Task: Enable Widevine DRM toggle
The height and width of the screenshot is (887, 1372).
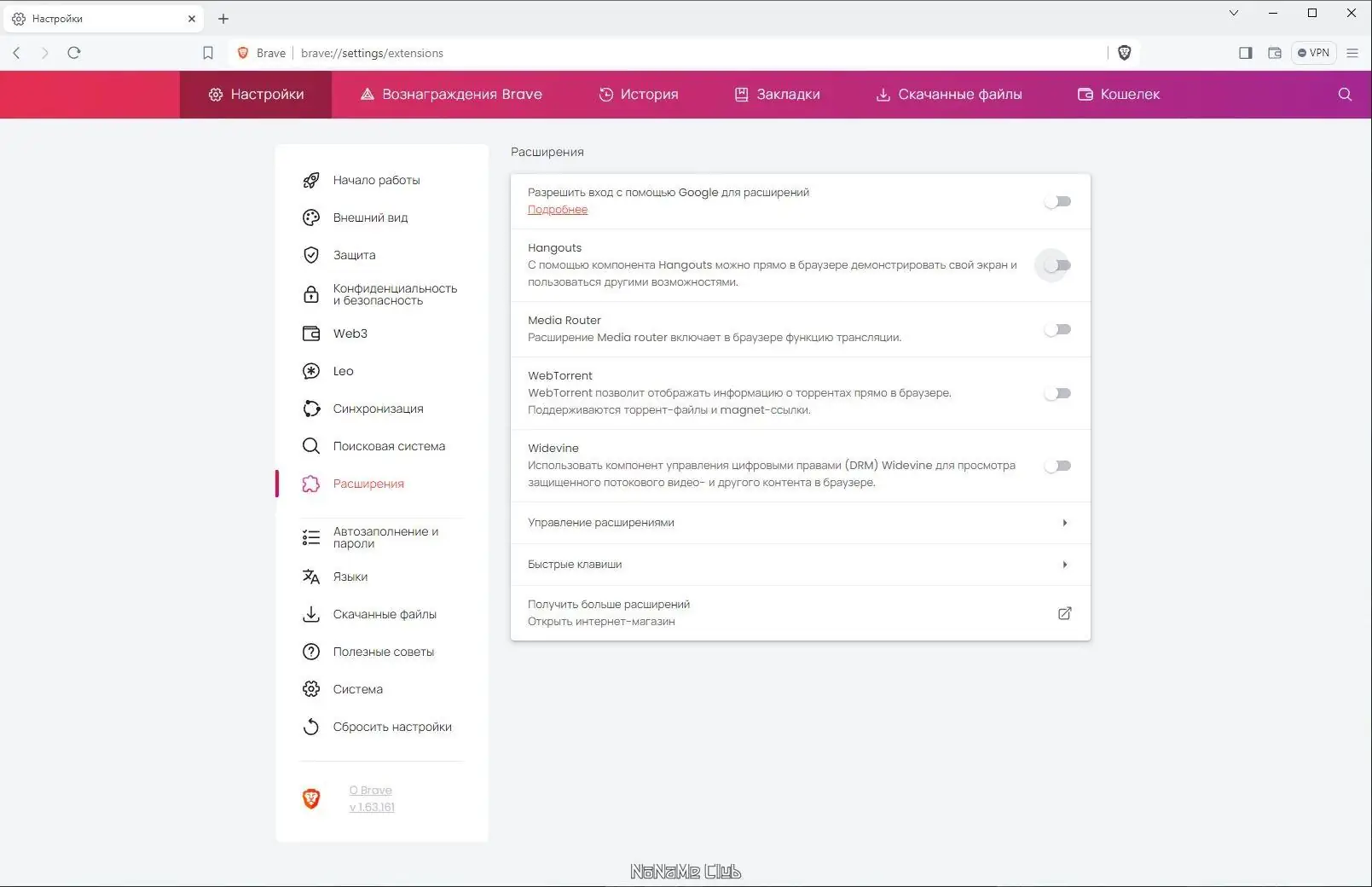Action: tap(1057, 466)
